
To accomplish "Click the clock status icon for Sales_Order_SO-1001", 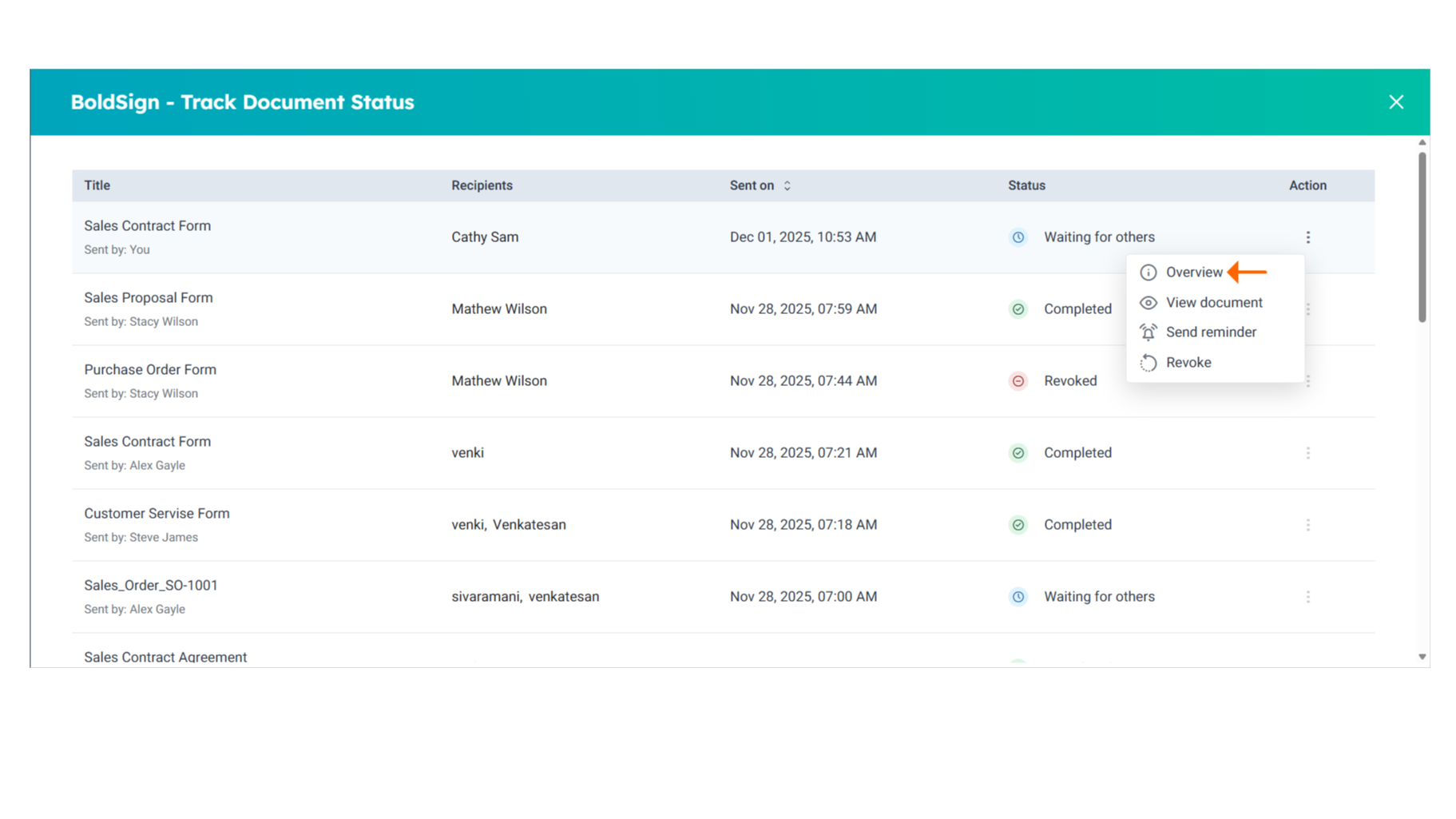I will [1018, 597].
